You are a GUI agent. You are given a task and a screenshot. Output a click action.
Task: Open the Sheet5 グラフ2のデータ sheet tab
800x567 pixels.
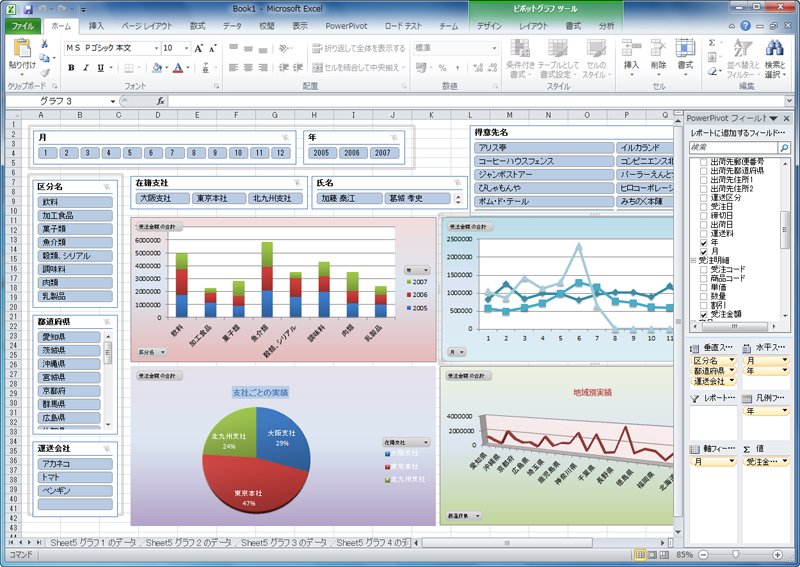pyautogui.click(x=188, y=543)
